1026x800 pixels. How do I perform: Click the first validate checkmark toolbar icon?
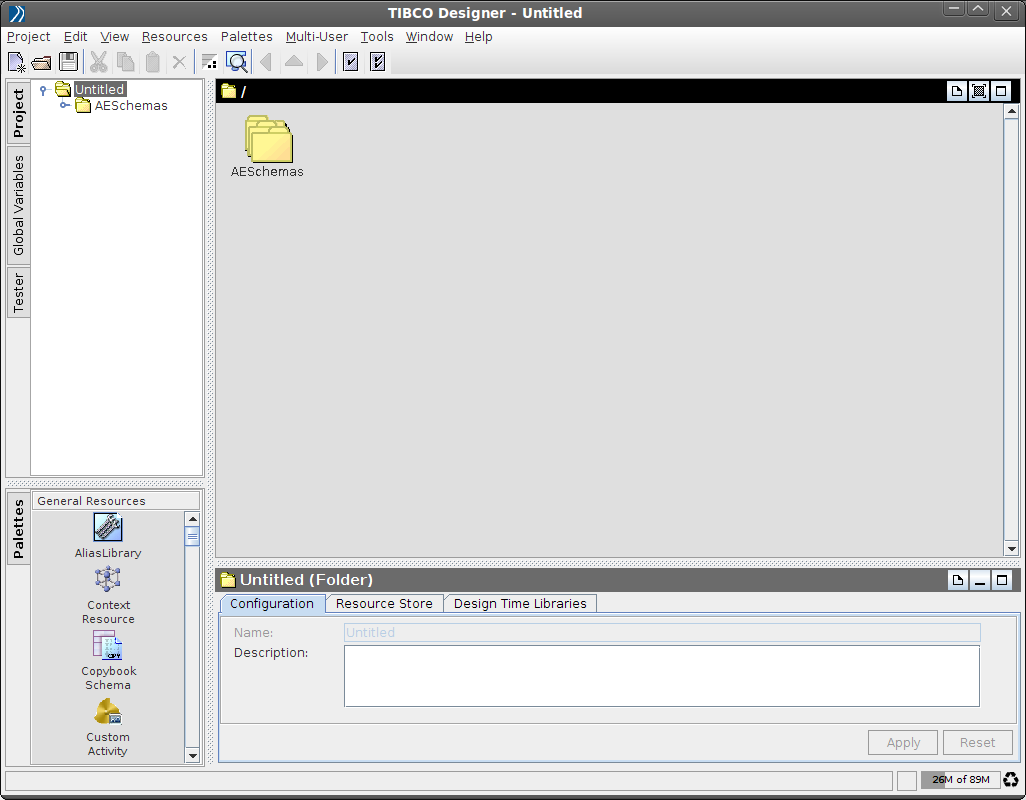coord(350,62)
